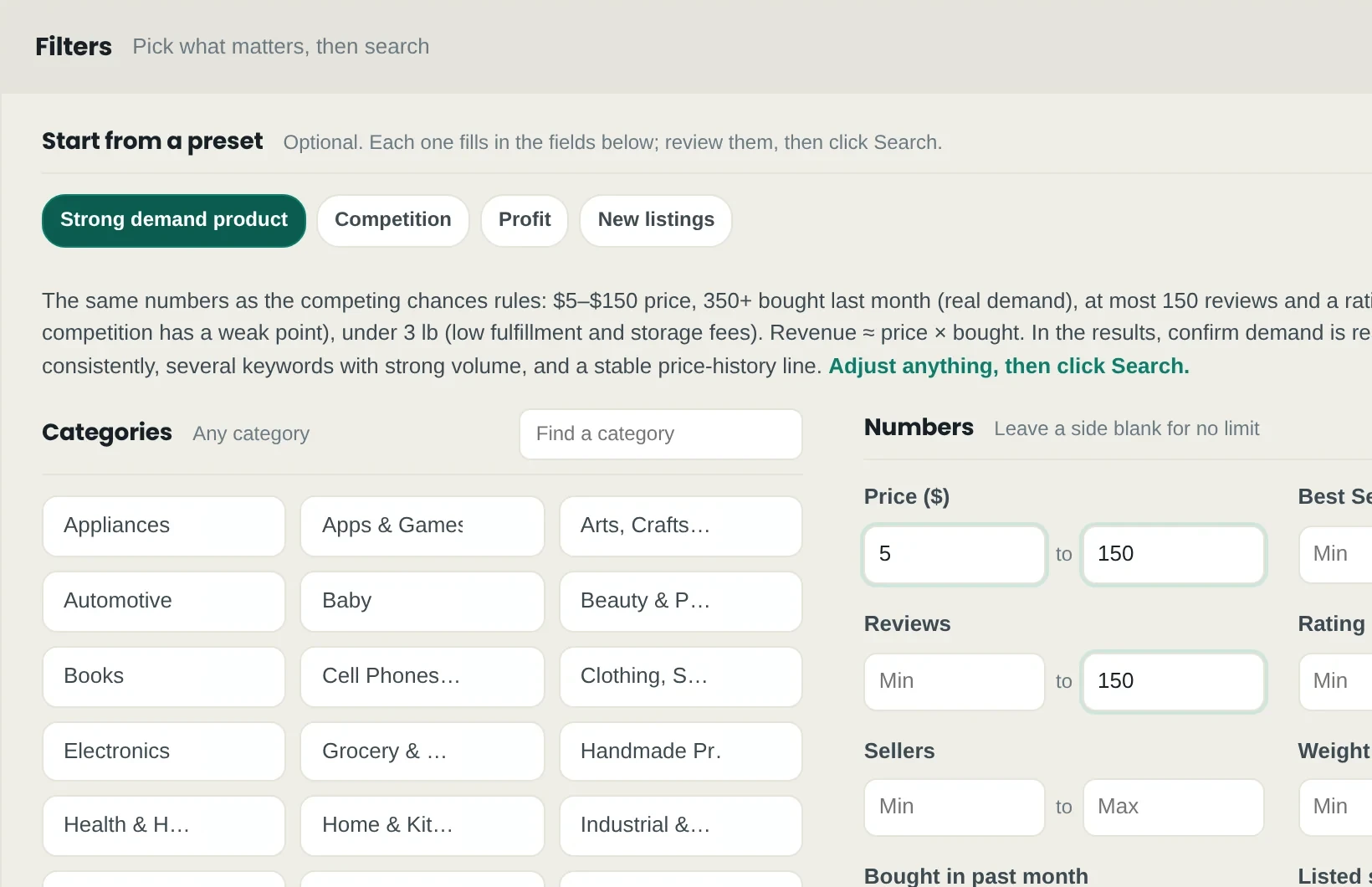Select the Electronics category

[x=164, y=751]
